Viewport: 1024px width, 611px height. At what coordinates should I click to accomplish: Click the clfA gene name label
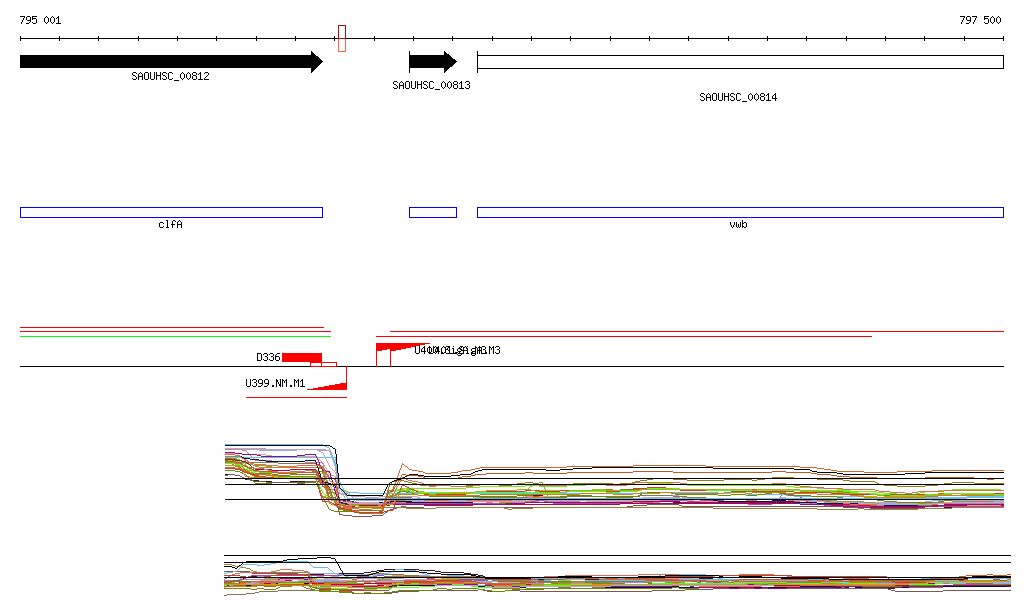tap(170, 225)
